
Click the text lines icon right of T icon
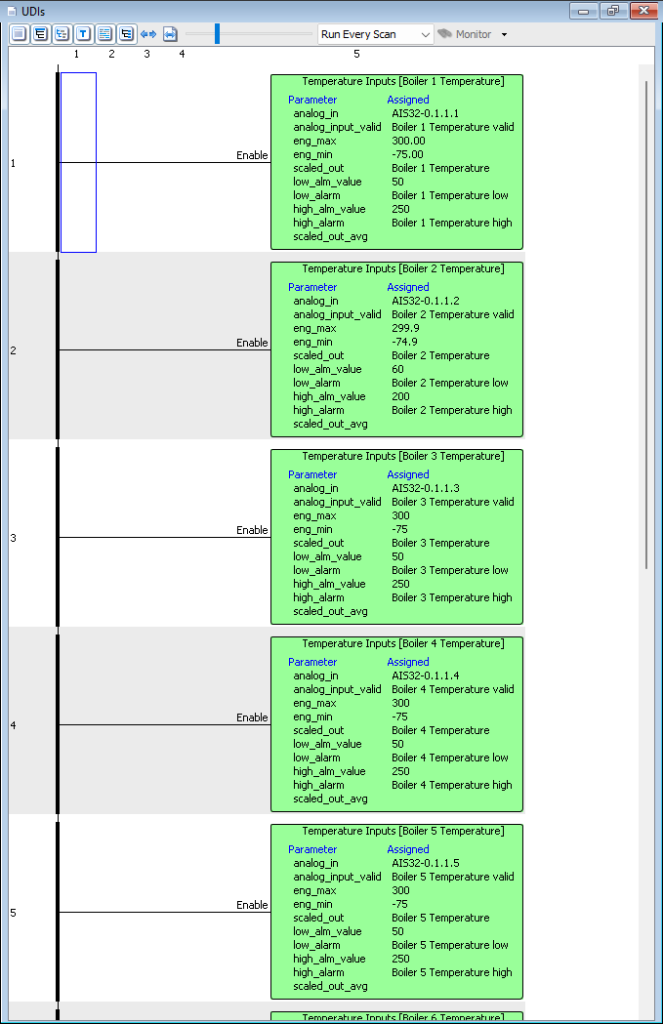105,34
